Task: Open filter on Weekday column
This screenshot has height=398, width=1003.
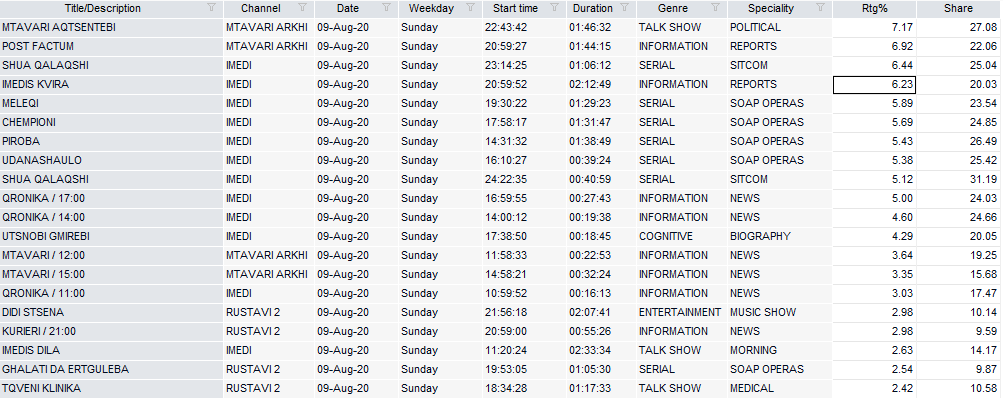Action: tap(471, 8)
